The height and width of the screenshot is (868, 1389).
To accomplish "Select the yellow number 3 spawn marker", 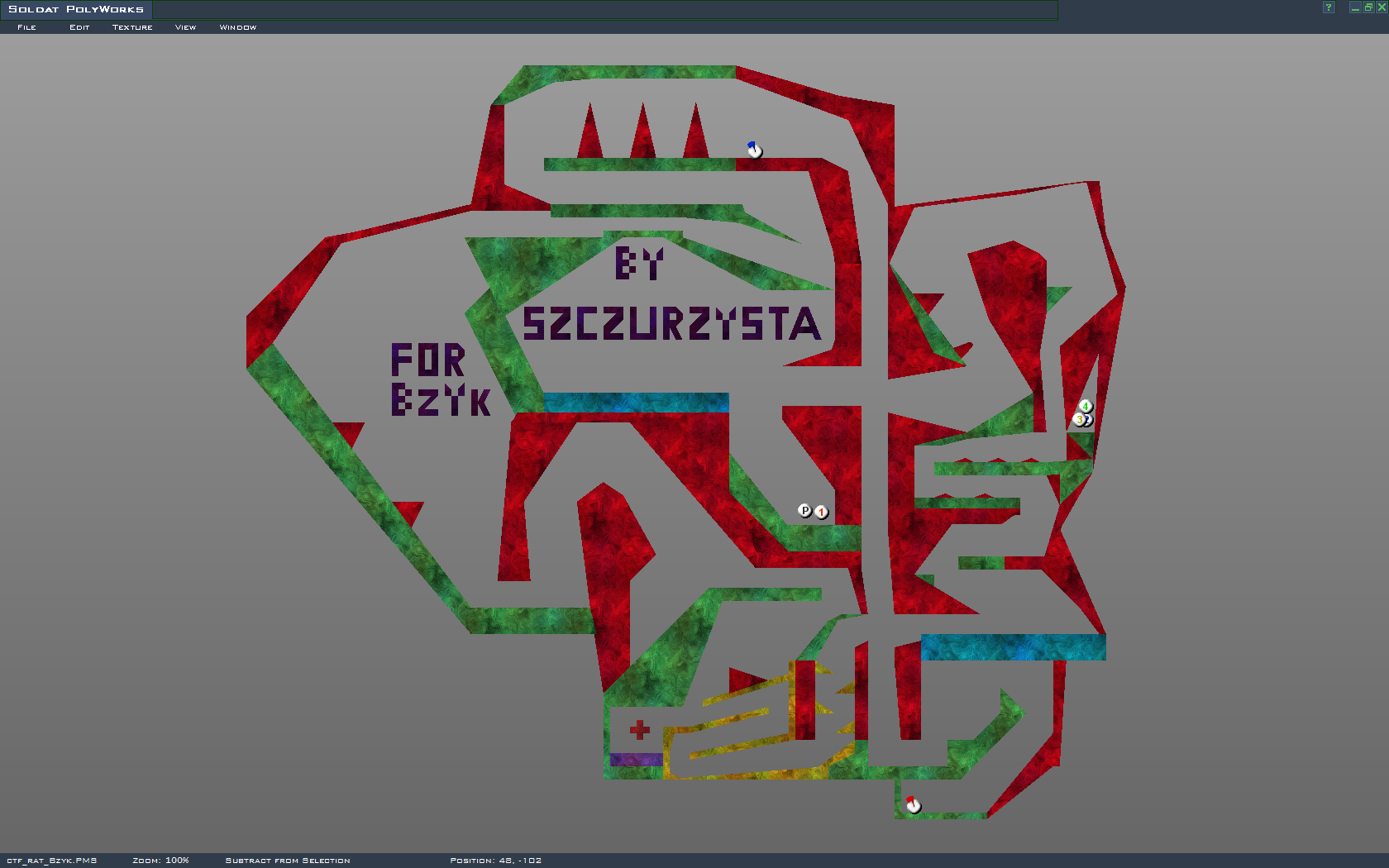I will pos(1079,420).
